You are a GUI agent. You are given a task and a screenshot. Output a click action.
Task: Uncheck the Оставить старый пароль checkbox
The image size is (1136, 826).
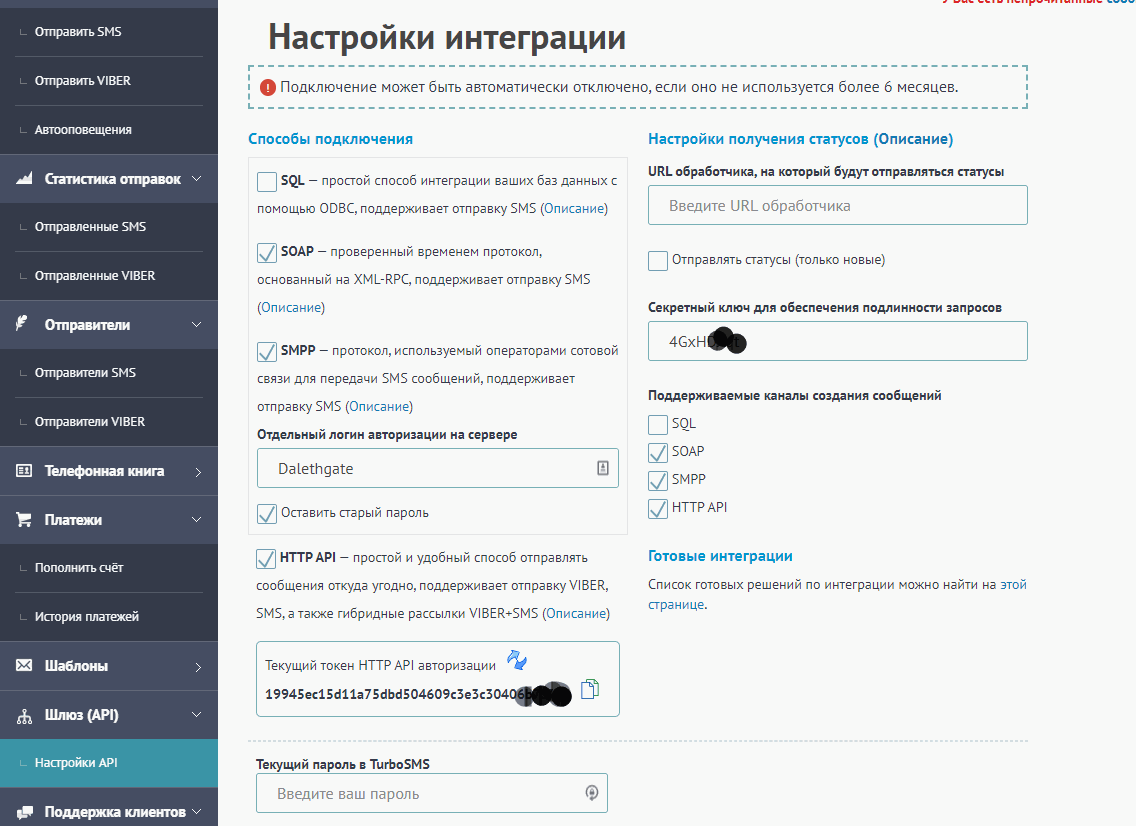[267, 513]
